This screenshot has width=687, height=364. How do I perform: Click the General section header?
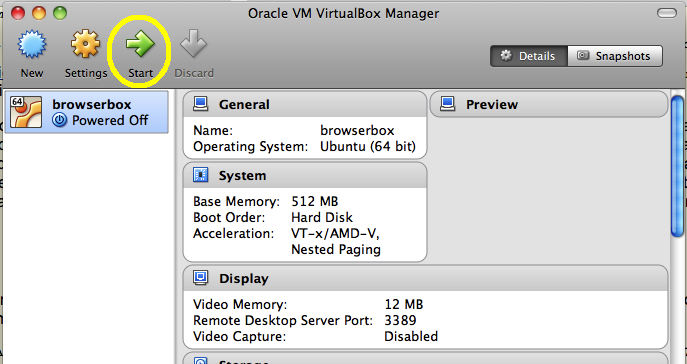tap(305, 104)
